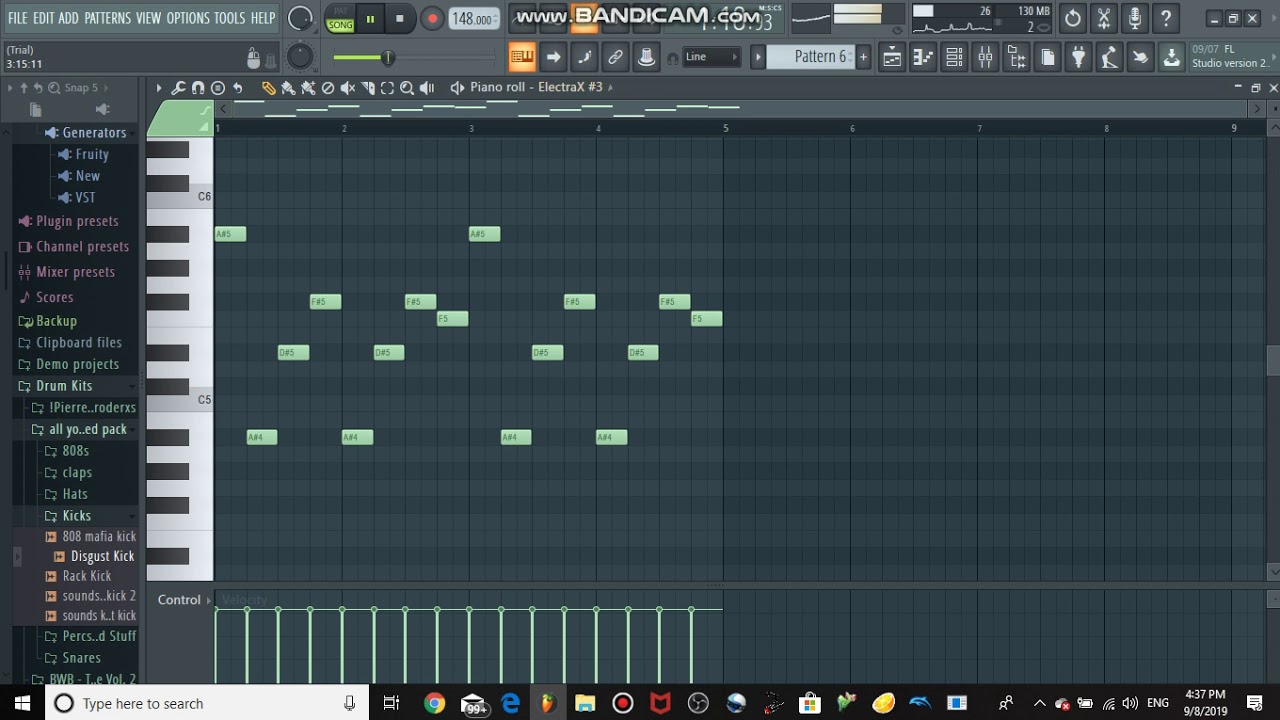This screenshot has height=720, width=1280.
Task: Click the undo history circular arrow icon
Action: (x=1073, y=18)
